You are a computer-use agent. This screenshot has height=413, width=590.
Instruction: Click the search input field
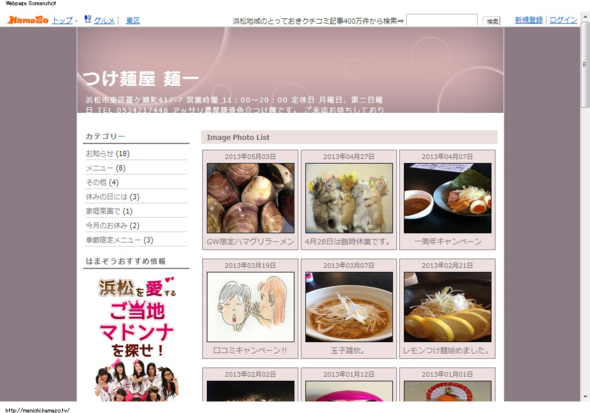pos(442,20)
